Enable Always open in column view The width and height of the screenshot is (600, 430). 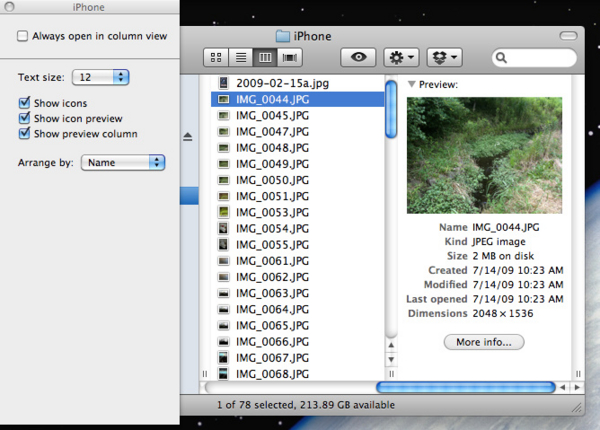(23, 36)
